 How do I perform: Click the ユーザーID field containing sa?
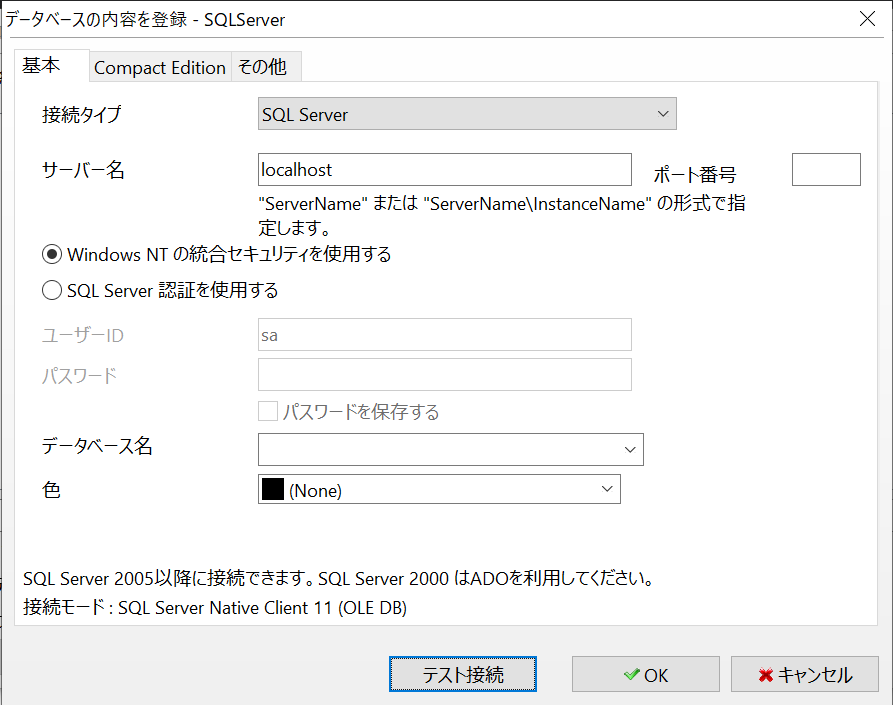445,335
